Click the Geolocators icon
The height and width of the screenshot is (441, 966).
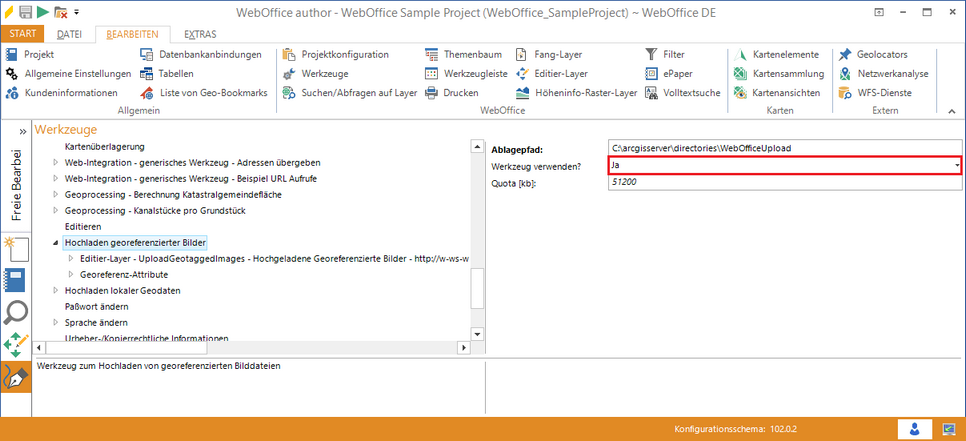(881, 54)
